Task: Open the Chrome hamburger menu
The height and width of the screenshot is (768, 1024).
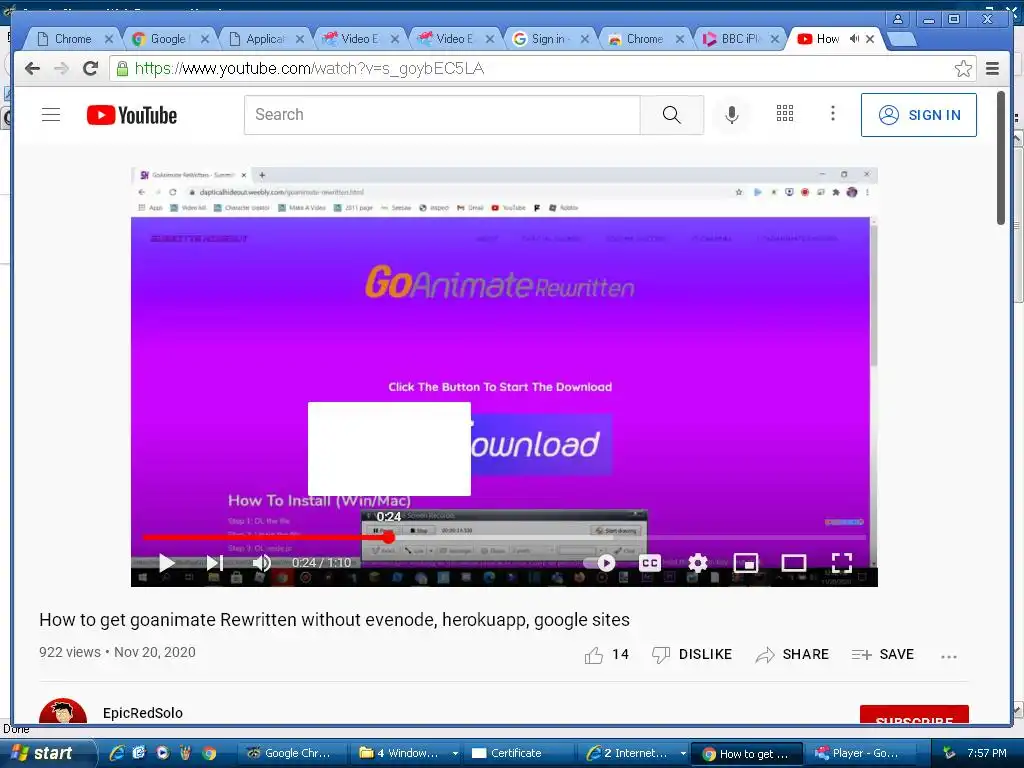Action: point(992,69)
